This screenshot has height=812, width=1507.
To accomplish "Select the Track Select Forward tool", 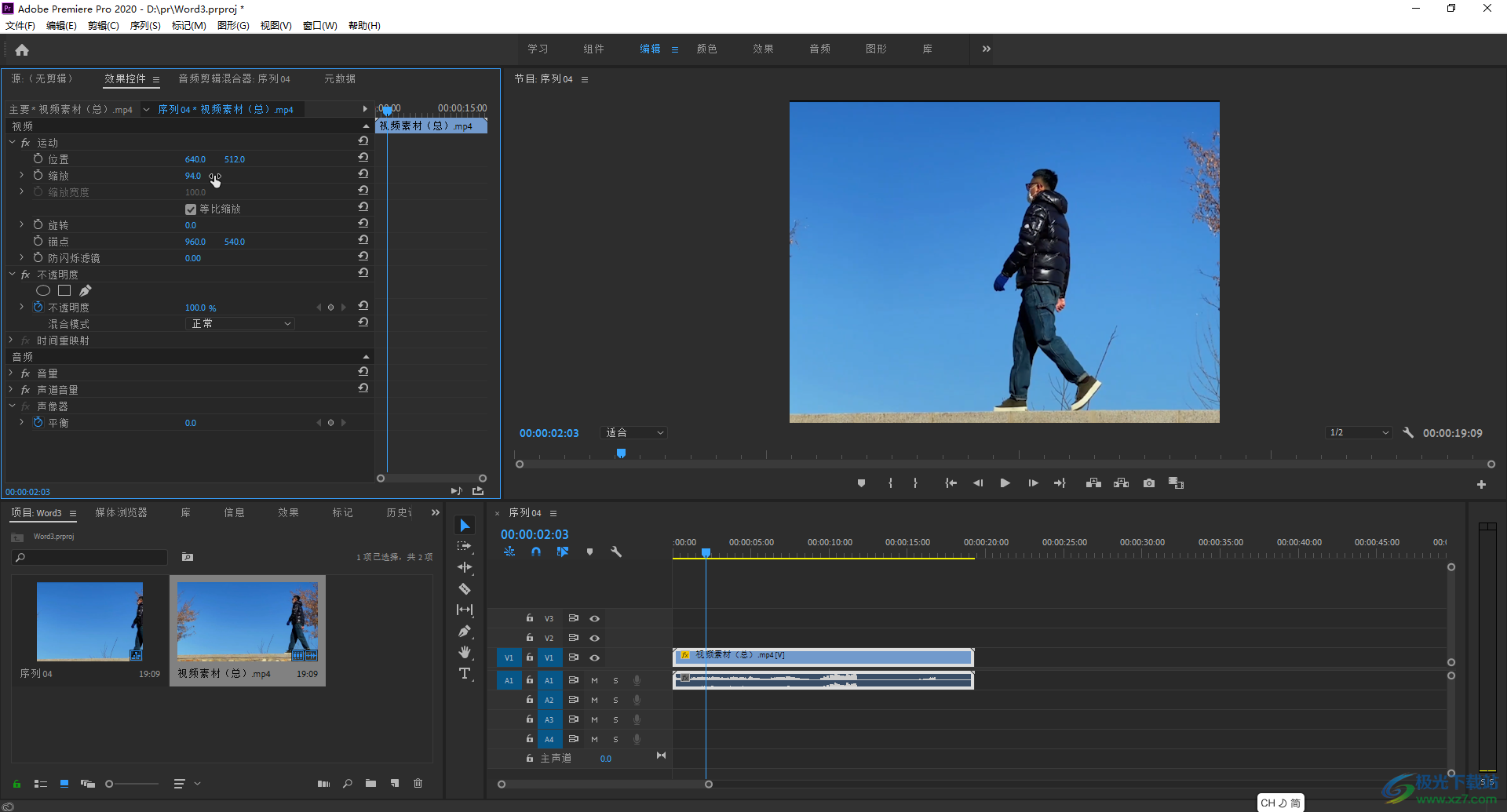I will [465, 546].
